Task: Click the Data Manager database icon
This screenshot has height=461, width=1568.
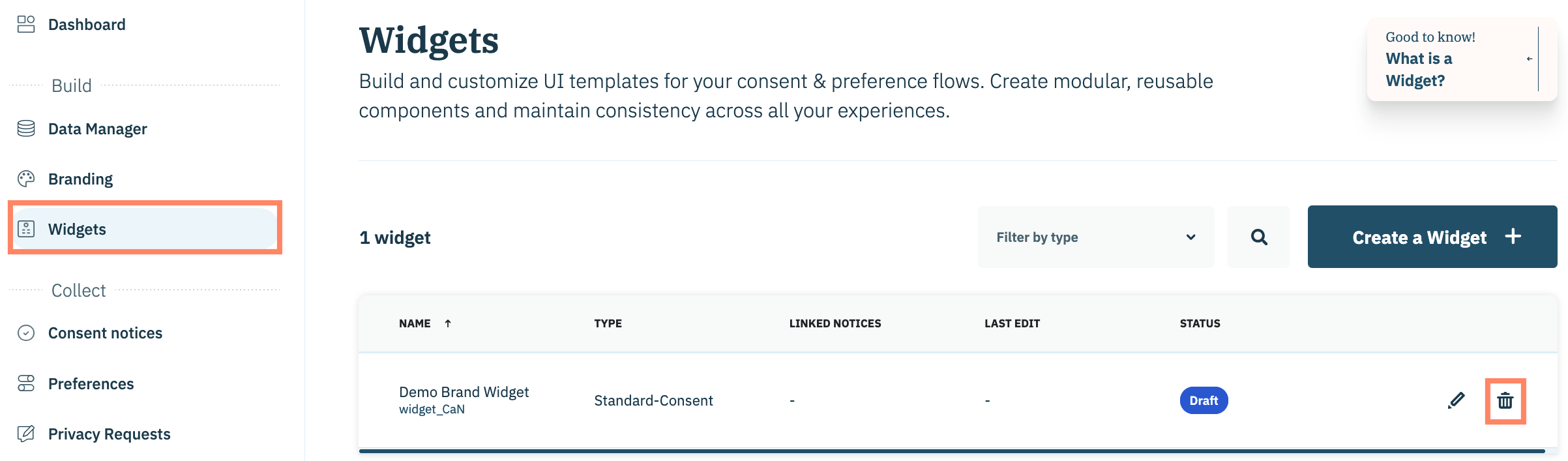Action: (x=26, y=128)
